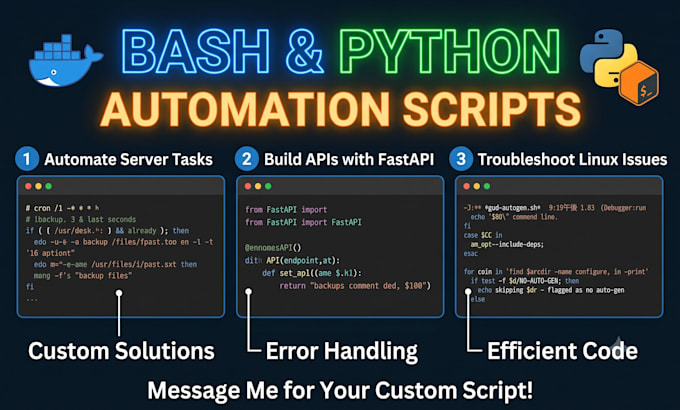This screenshot has height=410, width=680.
Task: Click yellow minimize dot in Automate Server Tasks window
Action: coord(38,186)
